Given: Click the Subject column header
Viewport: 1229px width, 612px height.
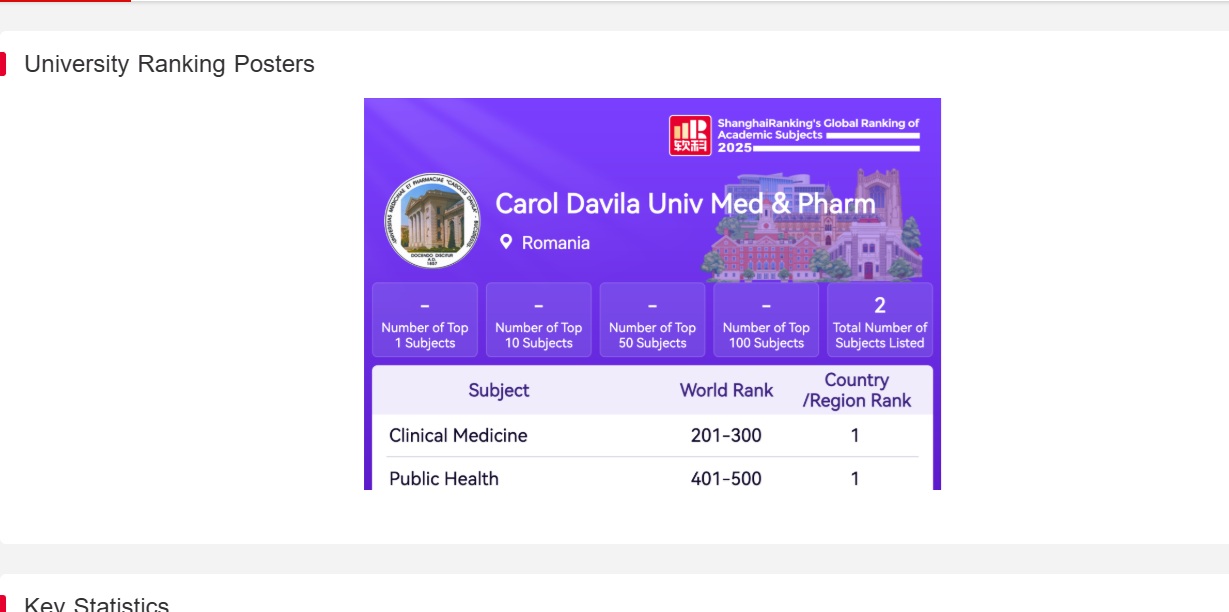Looking at the screenshot, I should pos(499,390).
